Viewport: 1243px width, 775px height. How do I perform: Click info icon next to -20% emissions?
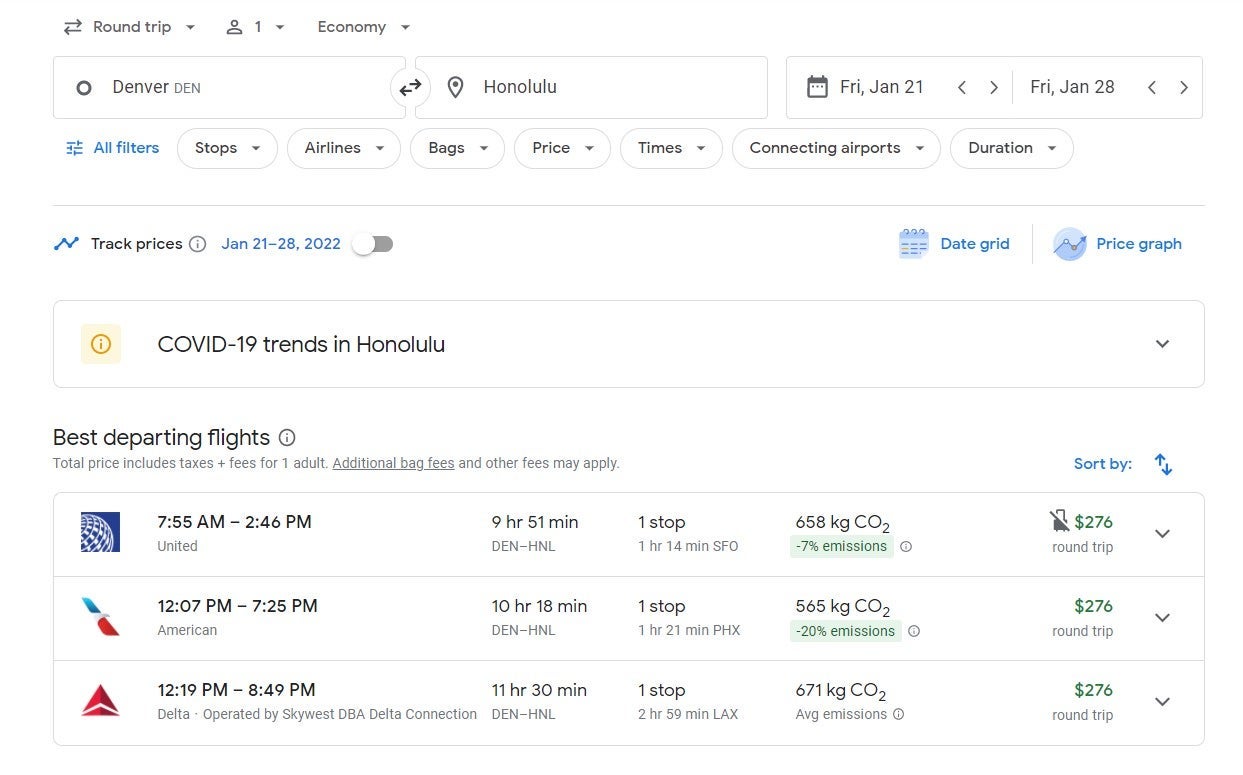(x=913, y=631)
